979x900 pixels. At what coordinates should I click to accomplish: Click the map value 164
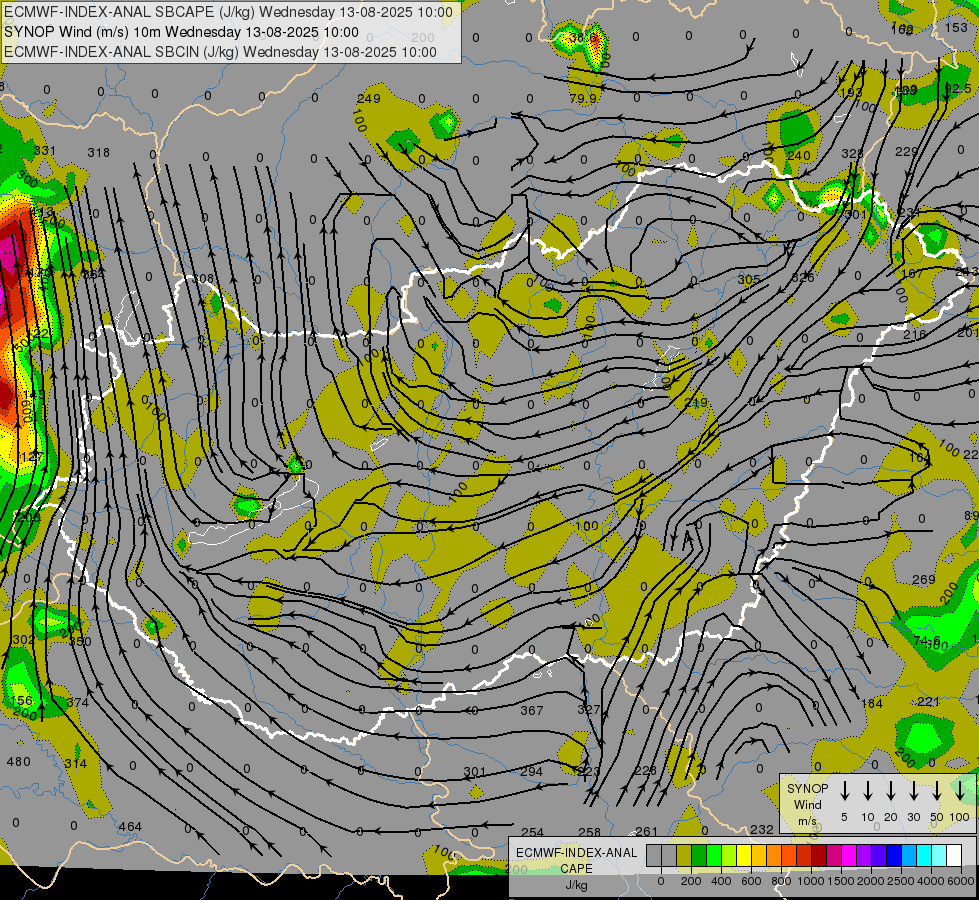click(x=920, y=458)
